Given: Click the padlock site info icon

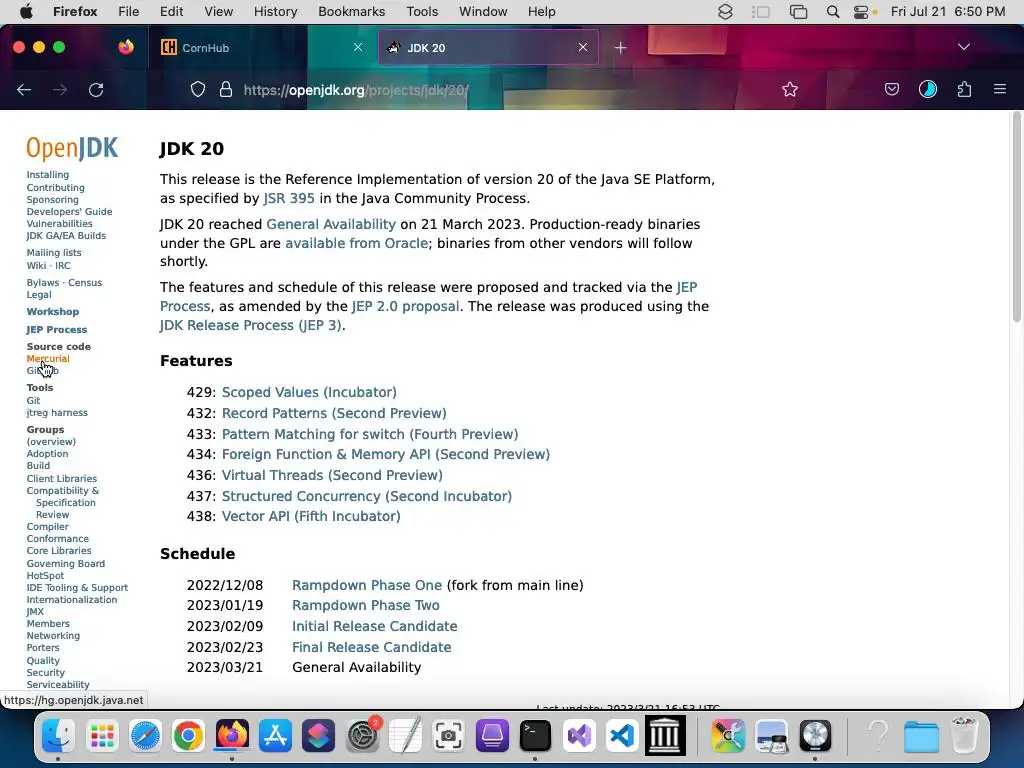Looking at the screenshot, I should (226, 89).
